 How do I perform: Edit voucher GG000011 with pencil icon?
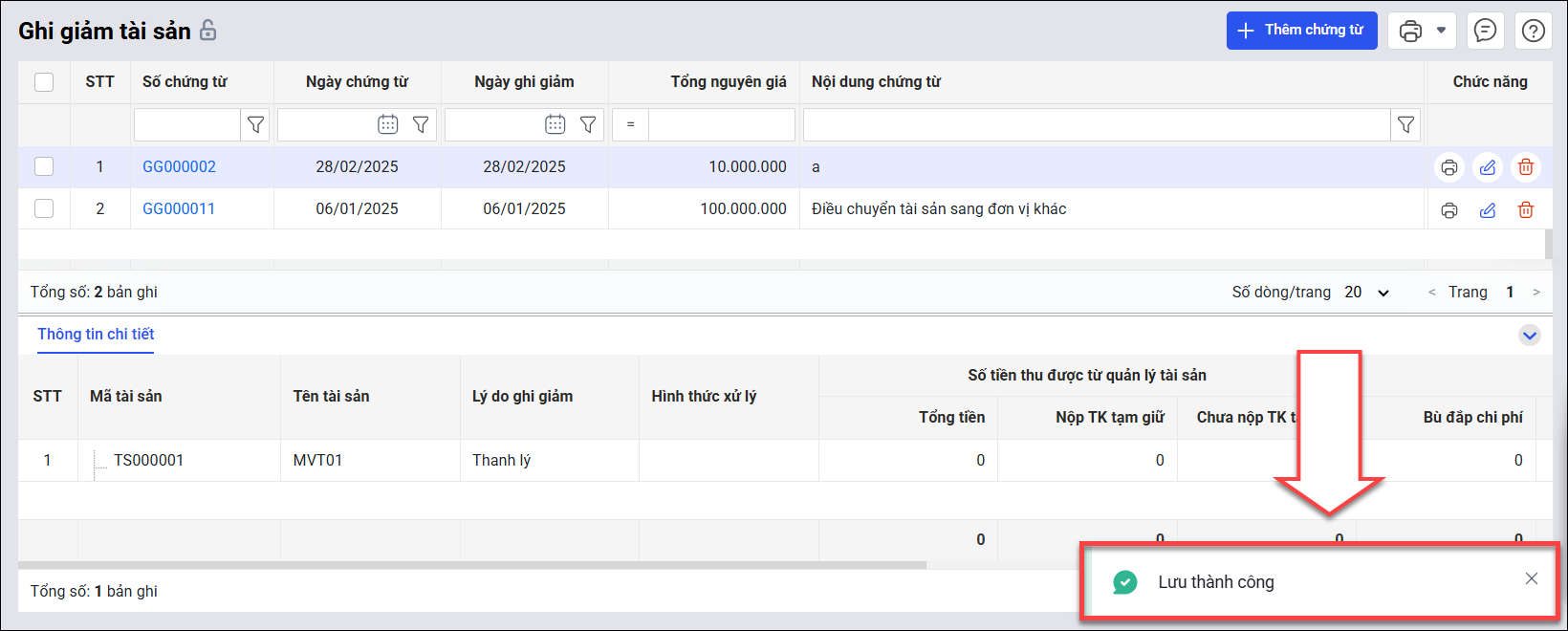pos(1488,209)
